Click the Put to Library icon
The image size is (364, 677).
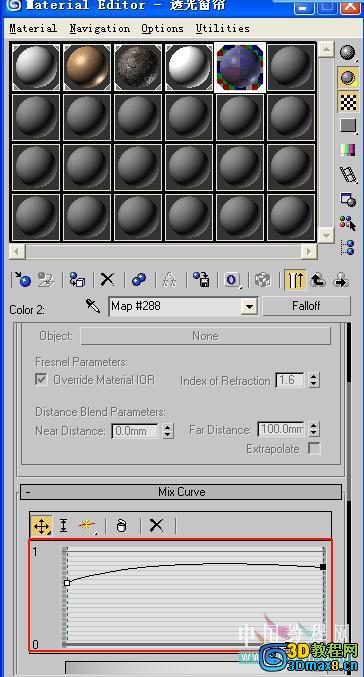[x=201, y=280]
